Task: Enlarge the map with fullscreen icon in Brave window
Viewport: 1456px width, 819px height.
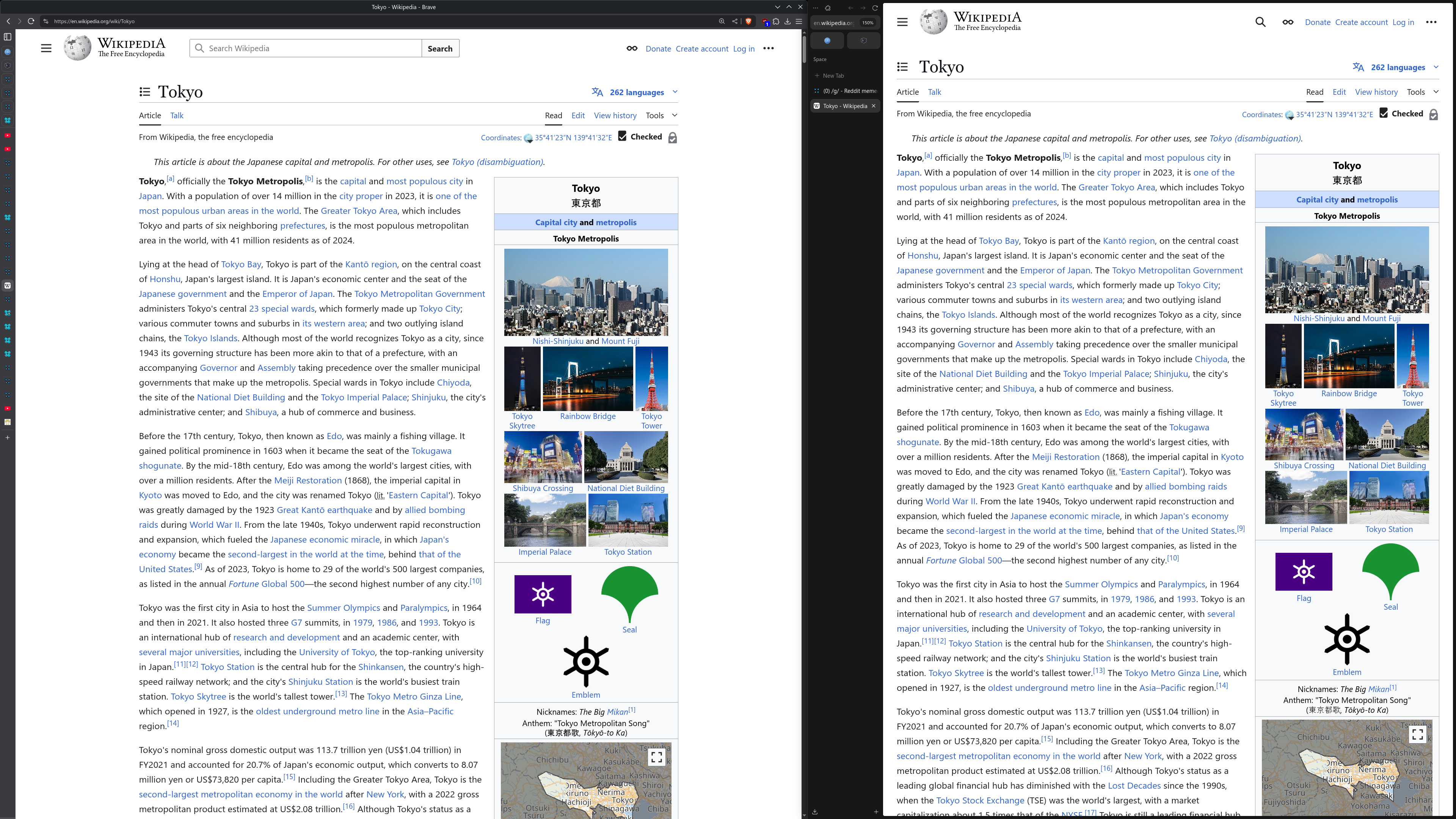Action: click(656, 757)
